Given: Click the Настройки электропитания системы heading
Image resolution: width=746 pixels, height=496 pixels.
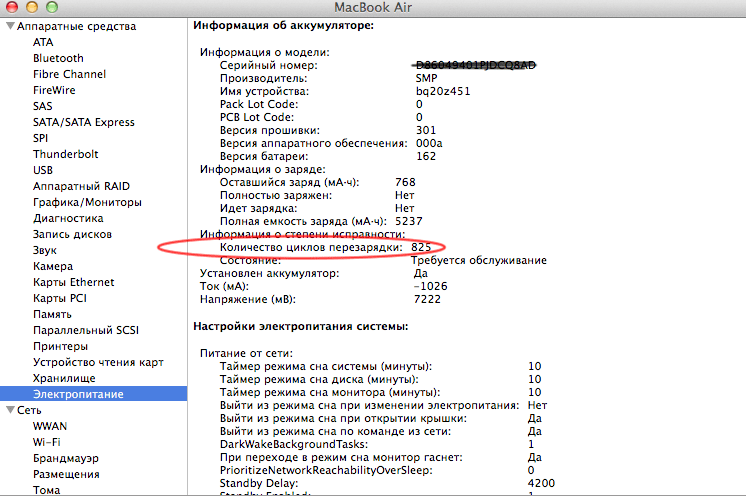Looking at the screenshot, I should tap(301, 327).
